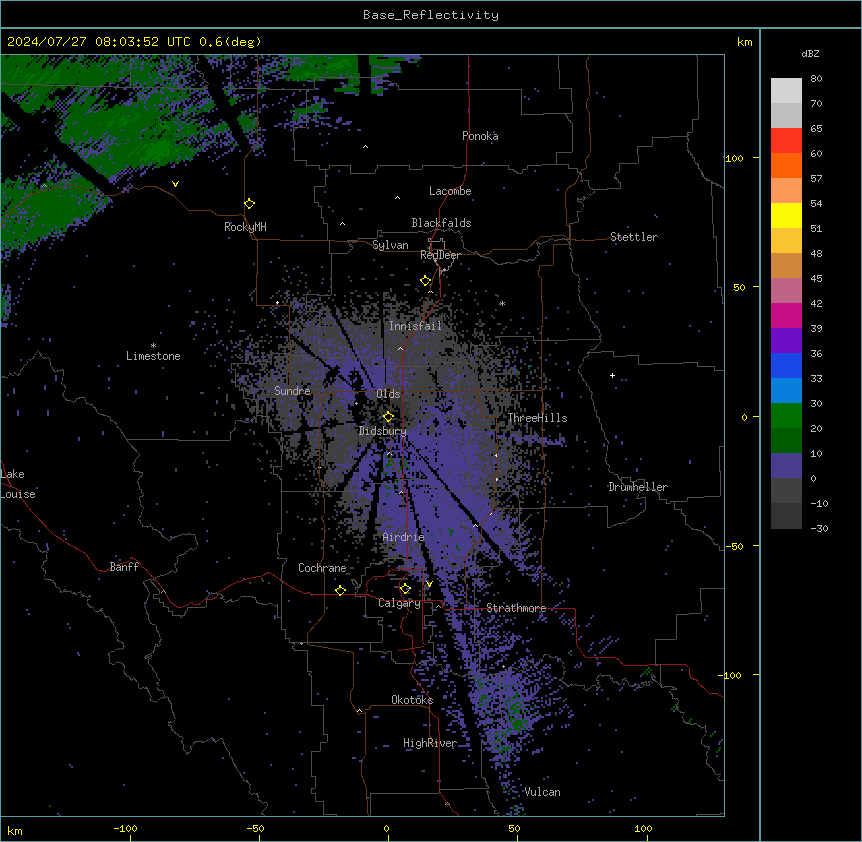Click the 50 tick on horizontal km axis
The image size is (862, 842).
[x=515, y=828]
